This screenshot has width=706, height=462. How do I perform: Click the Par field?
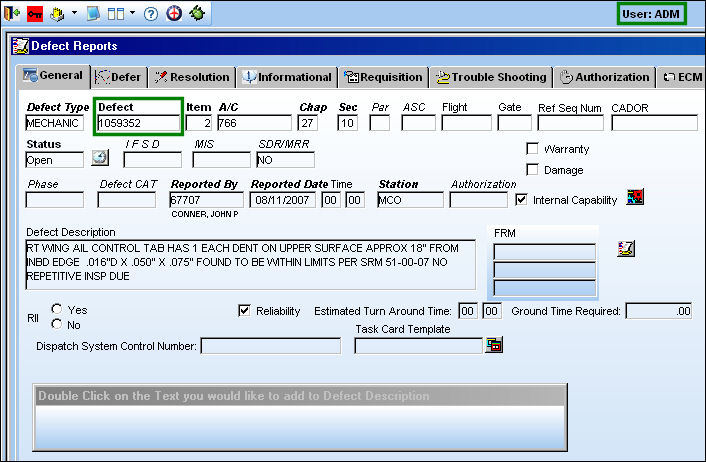point(380,123)
